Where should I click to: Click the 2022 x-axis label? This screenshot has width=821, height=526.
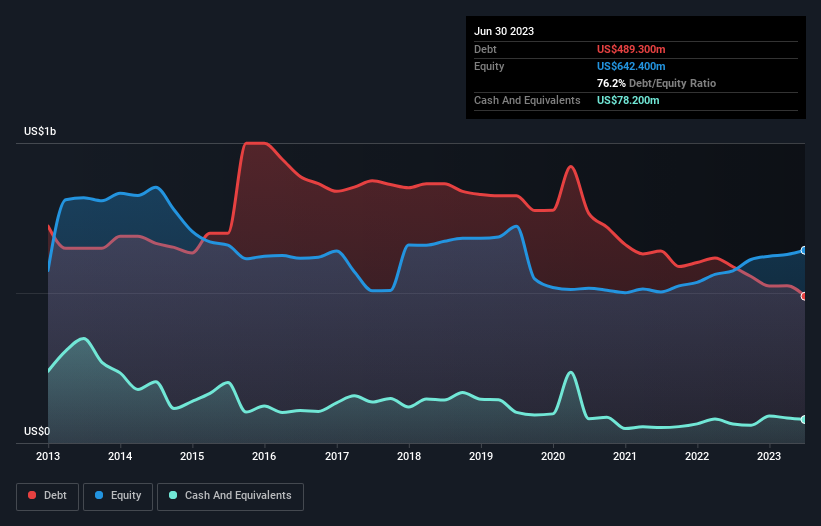[697, 456]
